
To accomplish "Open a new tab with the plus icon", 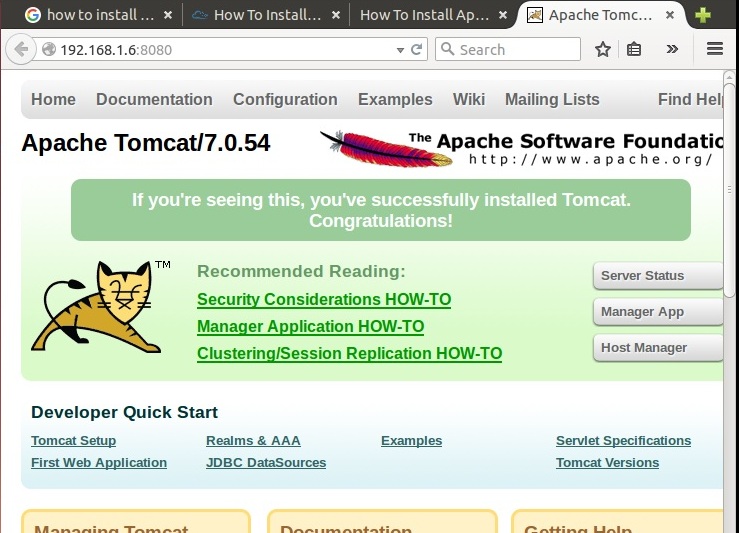I will pos(702,15).
